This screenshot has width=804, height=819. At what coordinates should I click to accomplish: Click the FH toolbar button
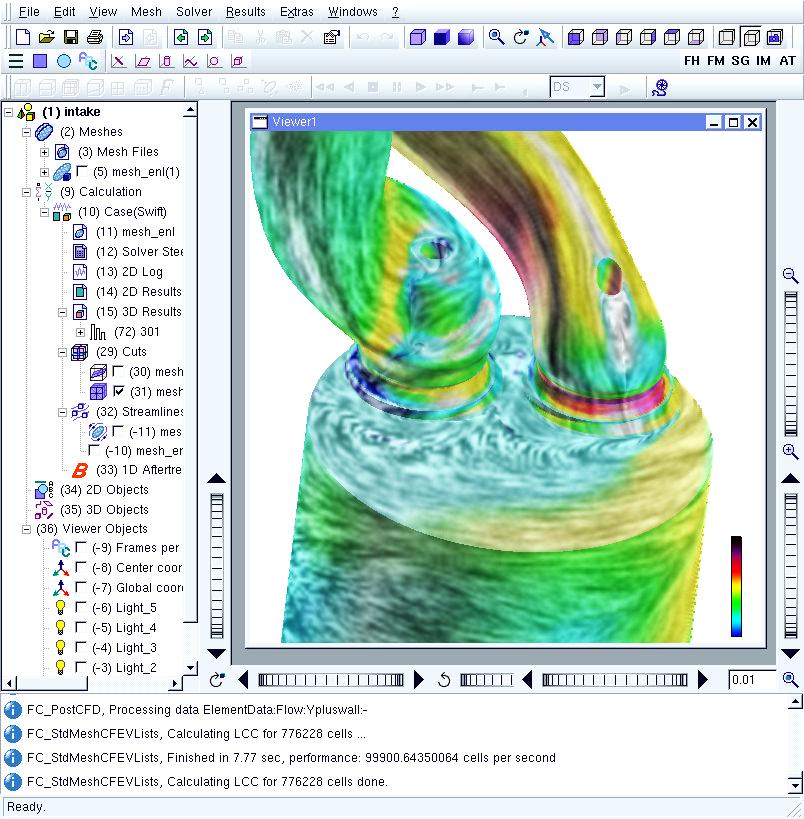pyautogui.click(x=692, y=61)
